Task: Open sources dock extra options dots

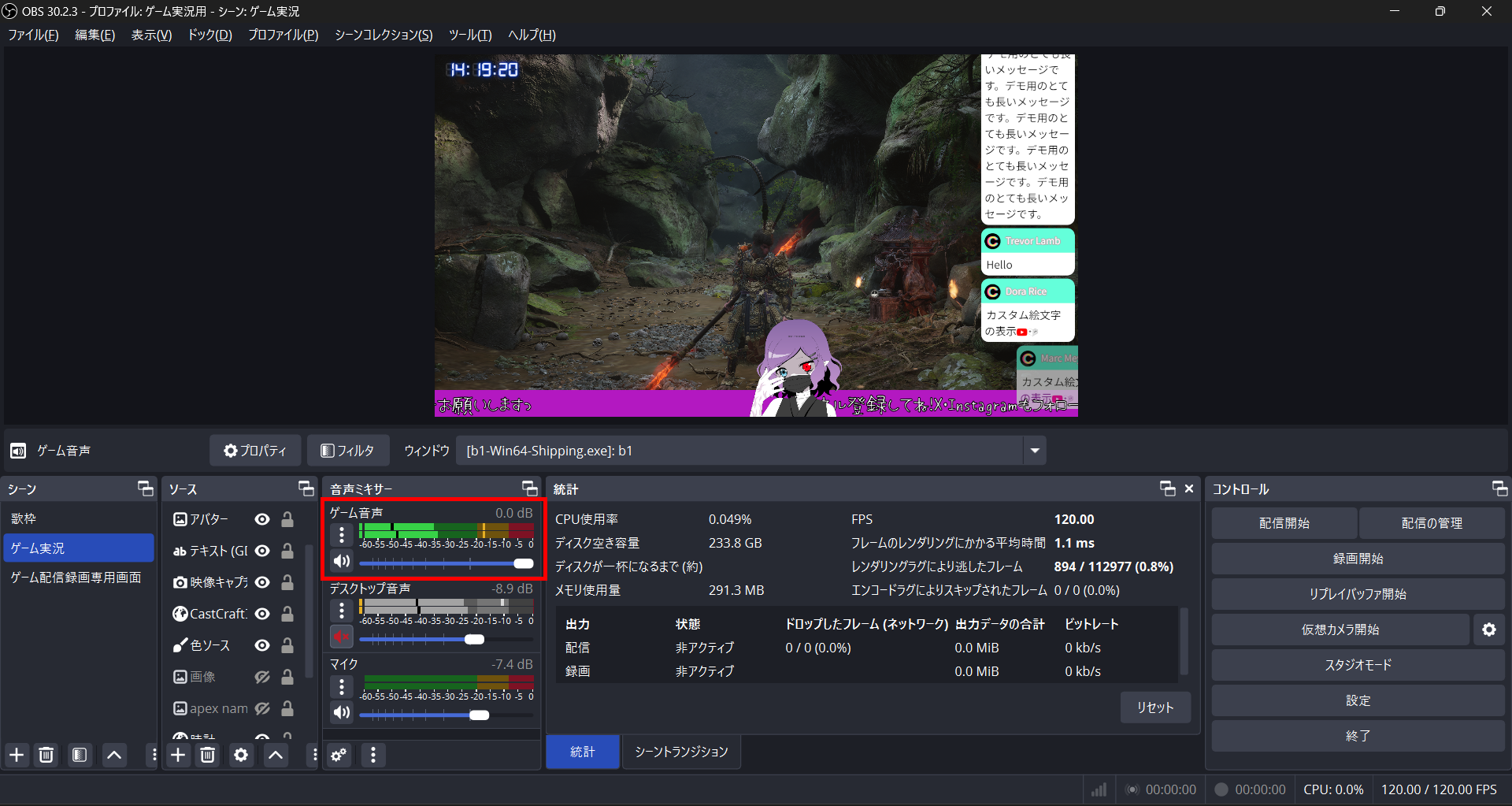Action: point(314,755)
